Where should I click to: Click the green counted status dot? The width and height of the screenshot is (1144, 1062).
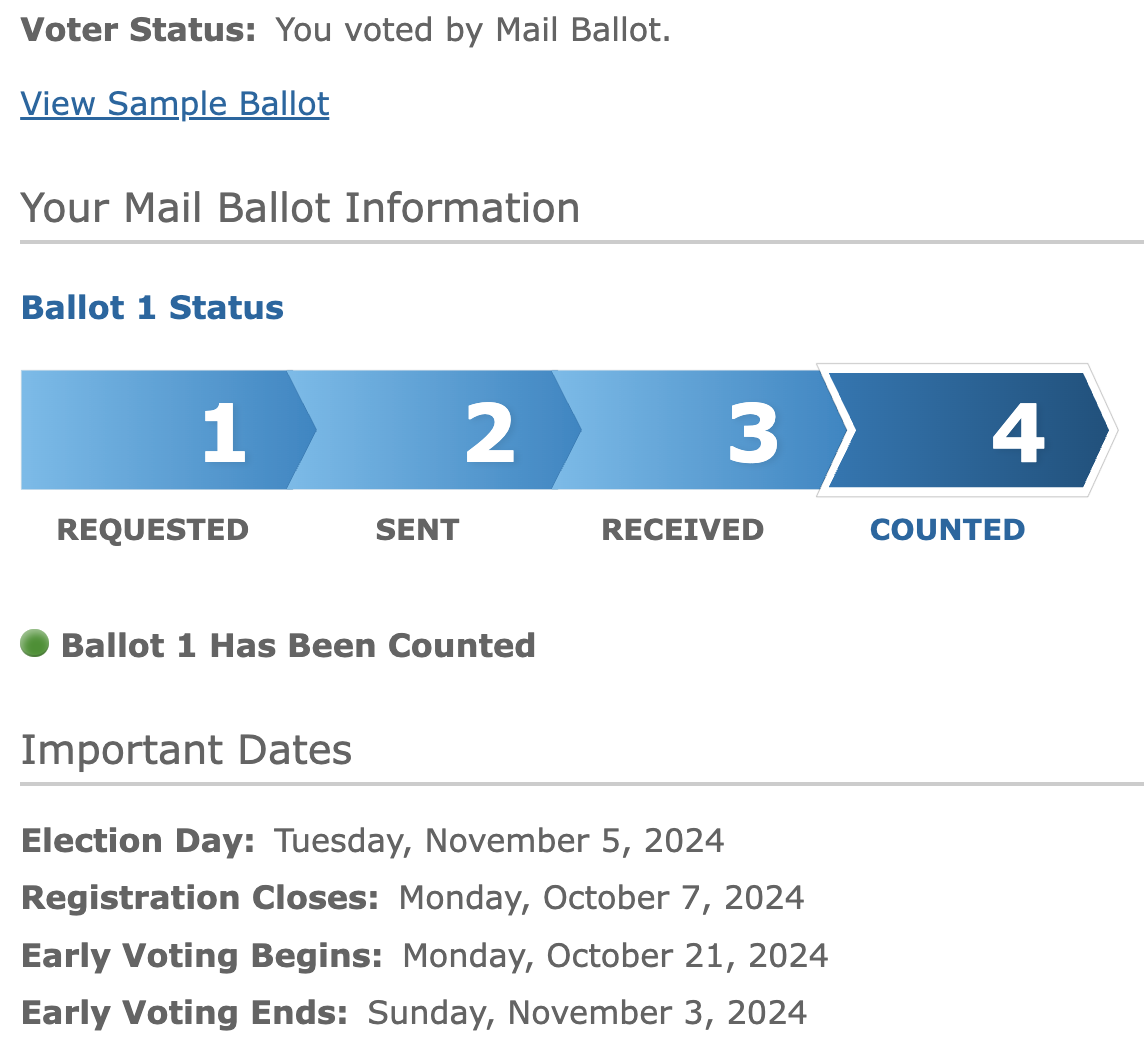[34, 644]
